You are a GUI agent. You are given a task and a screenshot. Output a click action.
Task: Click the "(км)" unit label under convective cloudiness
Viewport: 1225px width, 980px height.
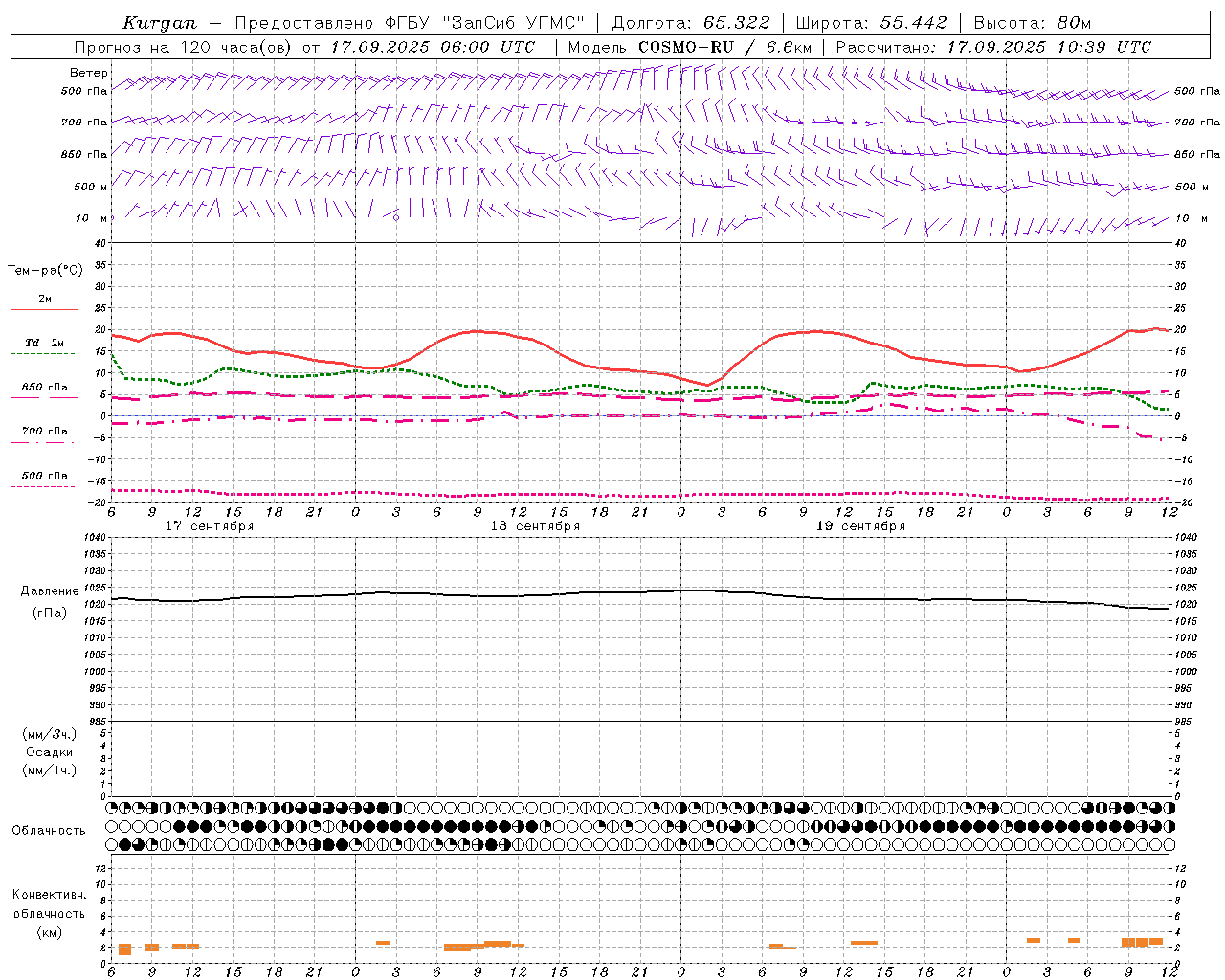[x=50, y=932]
